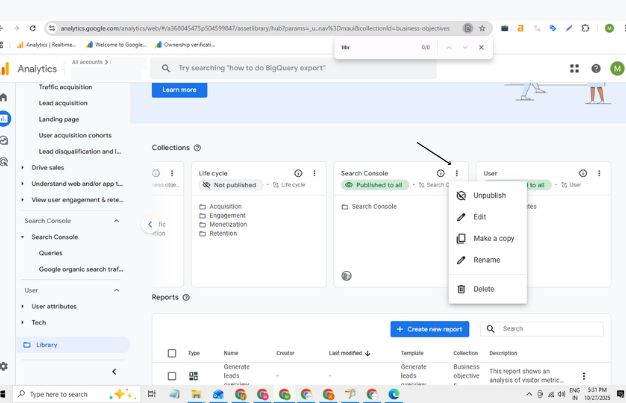Open Analytics Realtime bookmark
Image resolution: width=626 pixels, height=403 pixels.
[x=46, y=45]
